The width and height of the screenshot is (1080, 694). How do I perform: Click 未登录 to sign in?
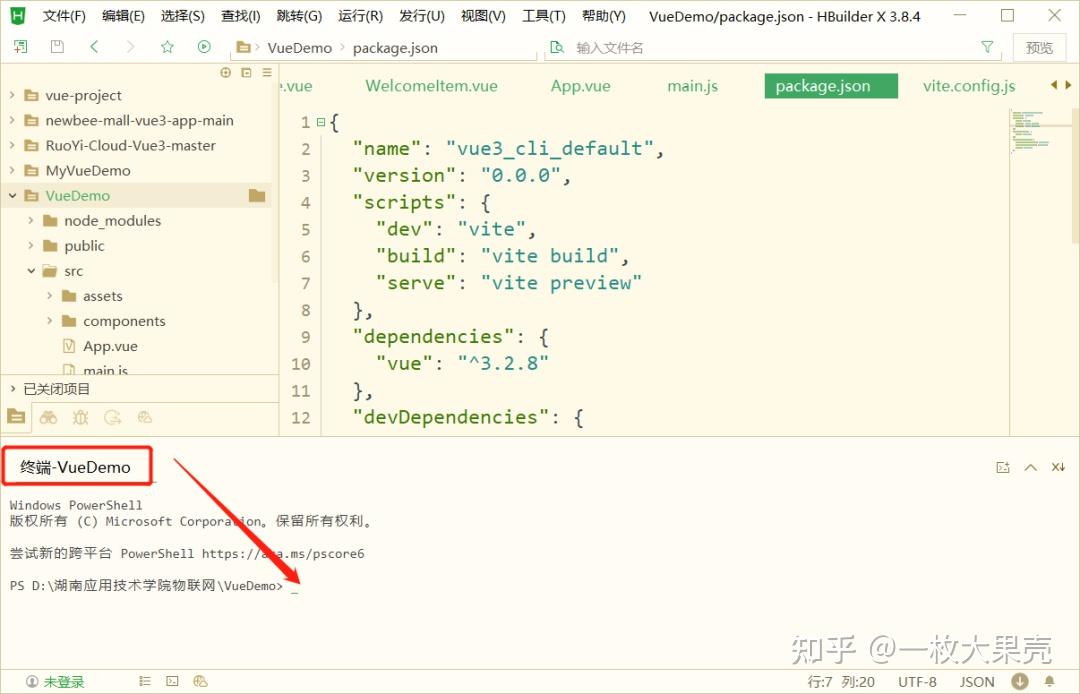click(x=60, y=681)
